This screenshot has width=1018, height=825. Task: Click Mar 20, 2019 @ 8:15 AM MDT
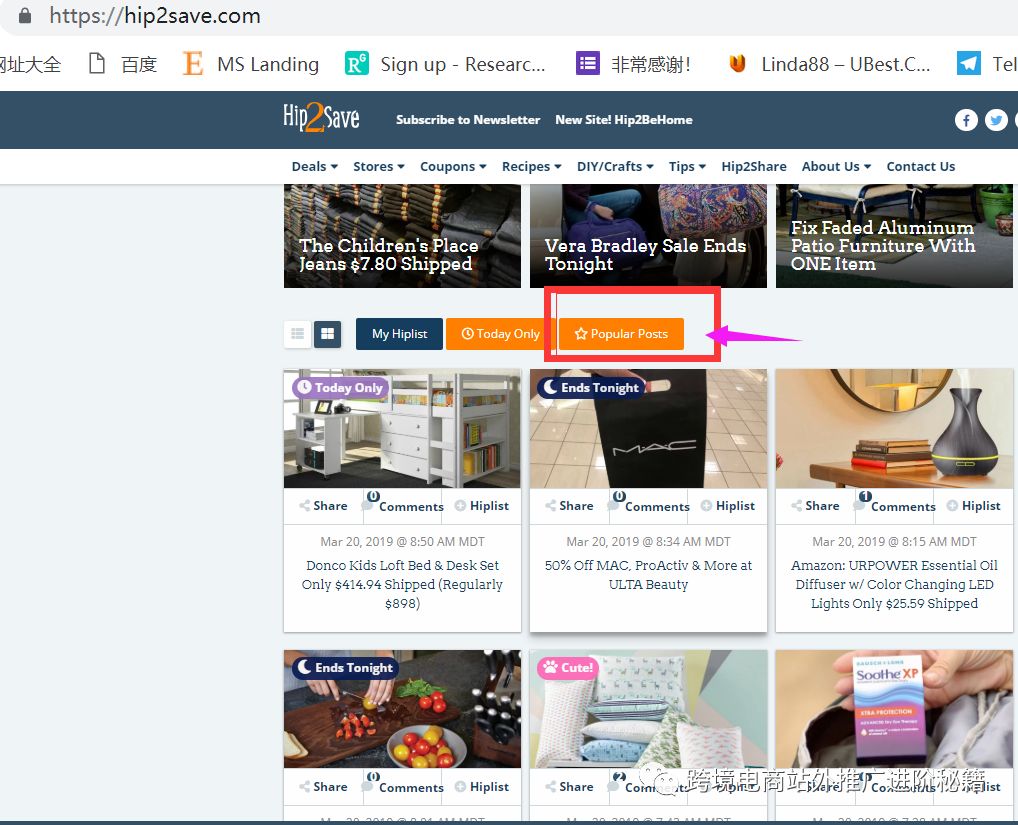(894, 541)
